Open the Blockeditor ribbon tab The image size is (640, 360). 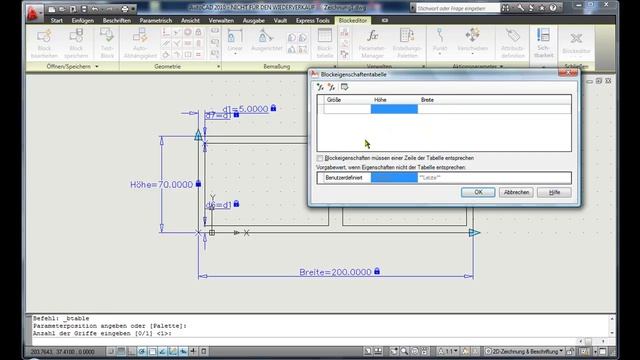tap(353, 20)
